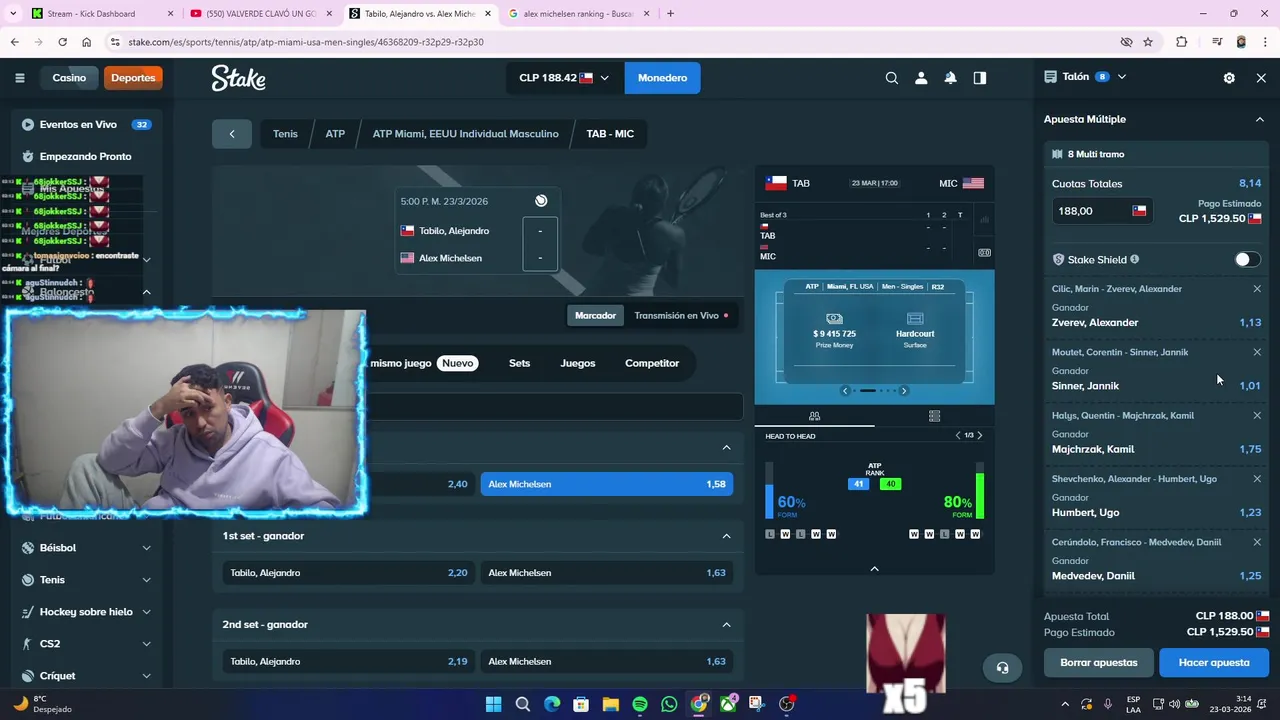Select the Competitor market filter
This screenshot has height=720, width=1280.
652,363
